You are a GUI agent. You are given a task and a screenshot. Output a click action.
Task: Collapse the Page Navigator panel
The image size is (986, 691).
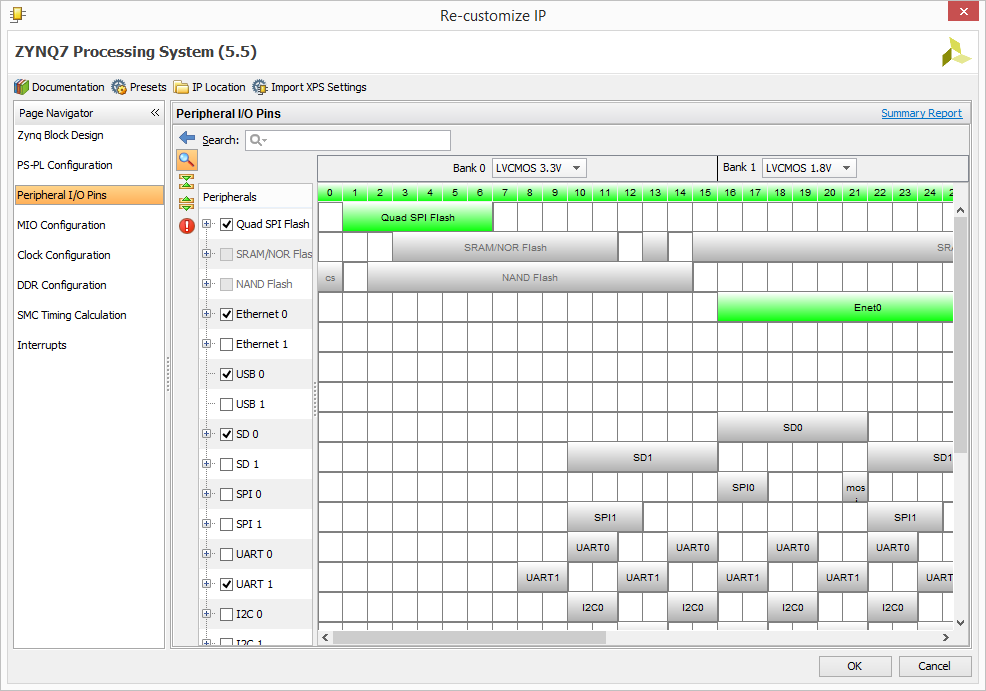coord(155,113)
